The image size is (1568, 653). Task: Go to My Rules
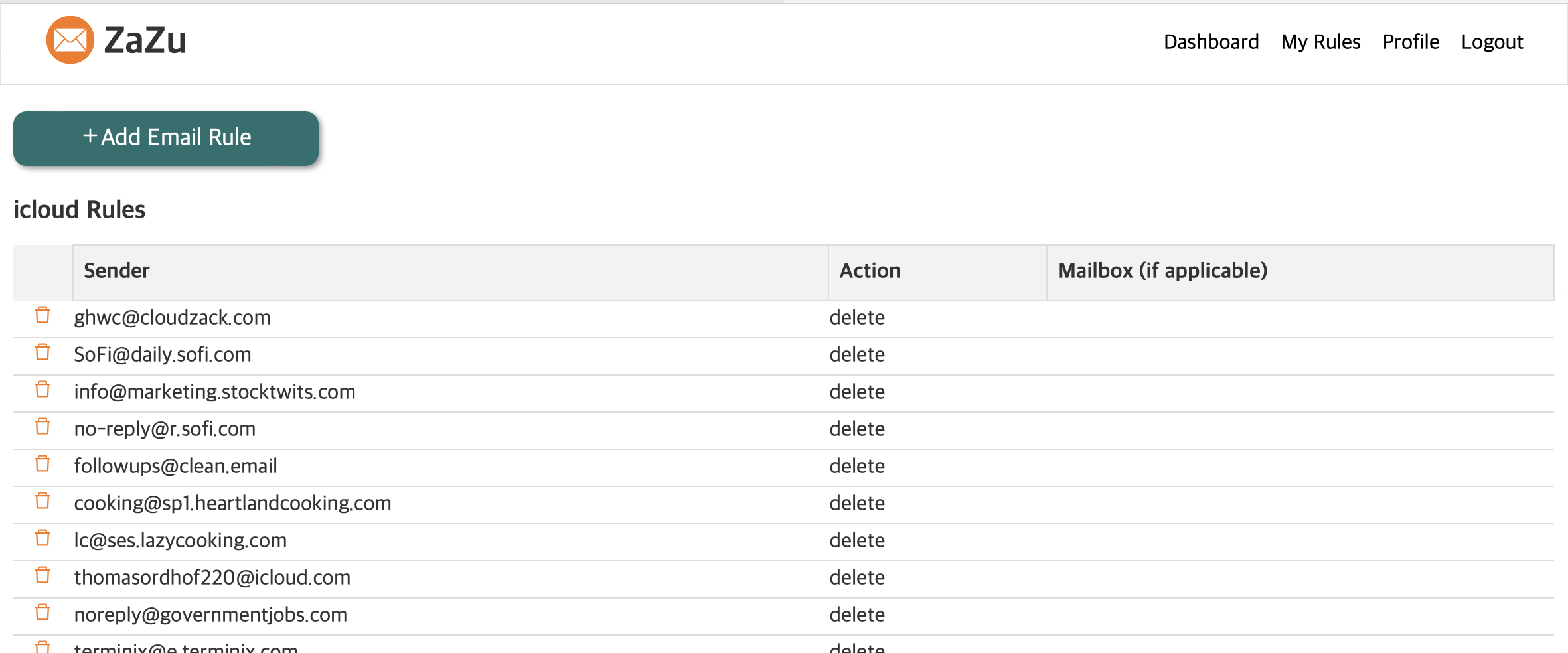1320,42
